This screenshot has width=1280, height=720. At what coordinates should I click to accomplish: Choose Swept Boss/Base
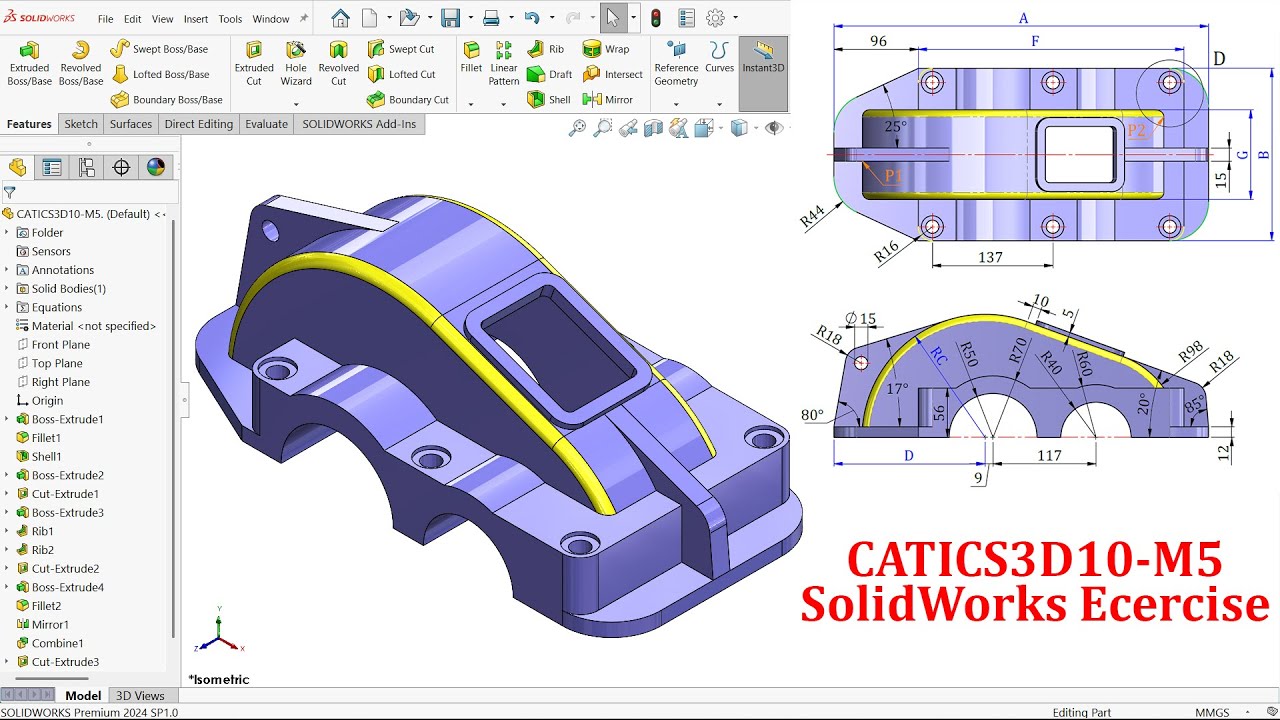(159, 49)
